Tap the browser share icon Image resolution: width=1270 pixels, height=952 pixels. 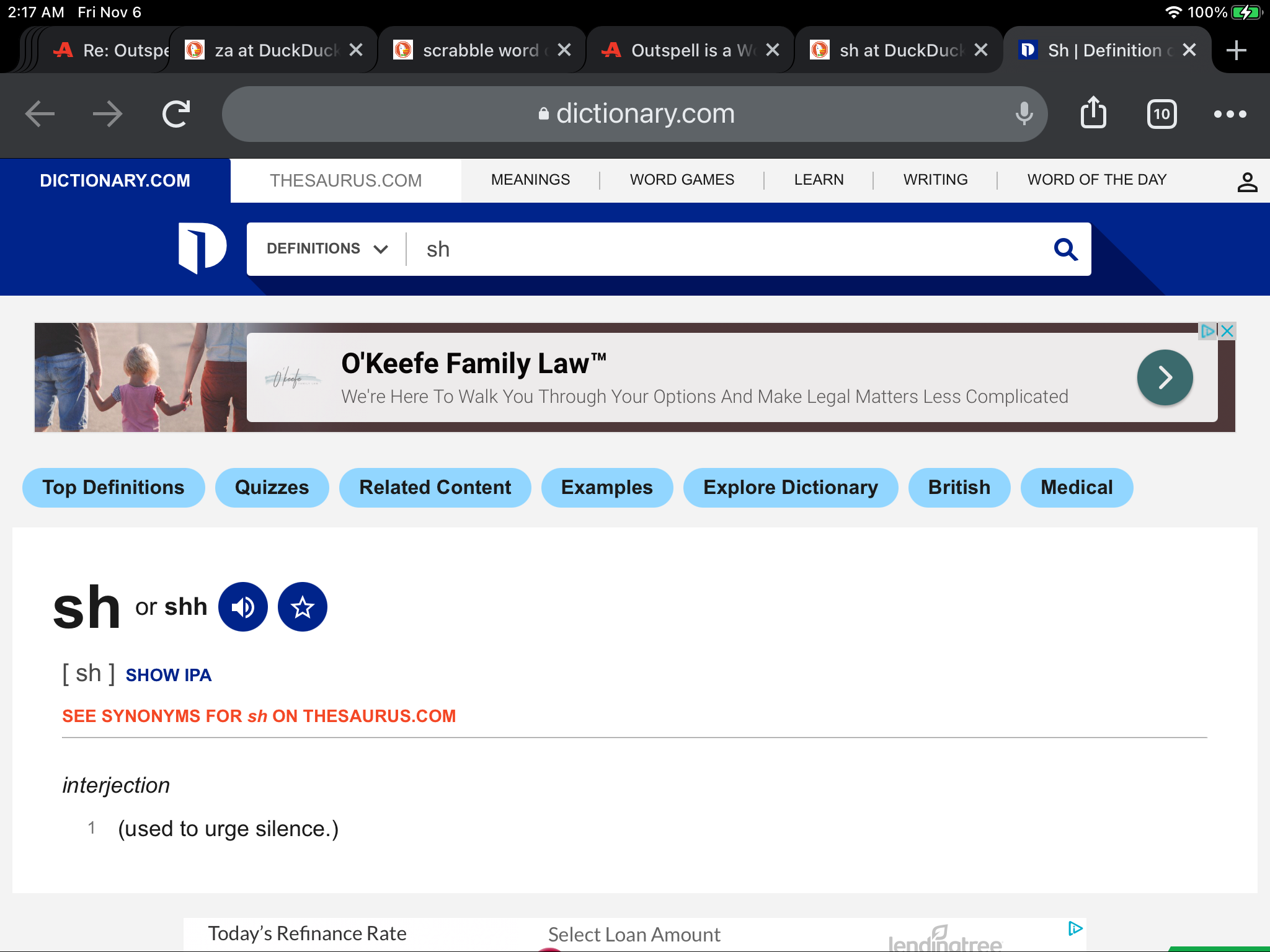[x=1093, y=113]
